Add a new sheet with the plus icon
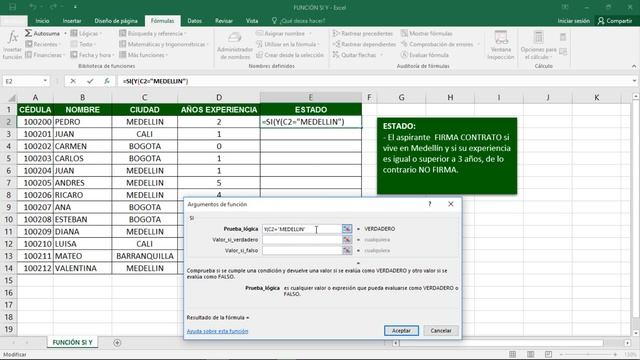This screenshot has width=640, height=360. [117, 343]
